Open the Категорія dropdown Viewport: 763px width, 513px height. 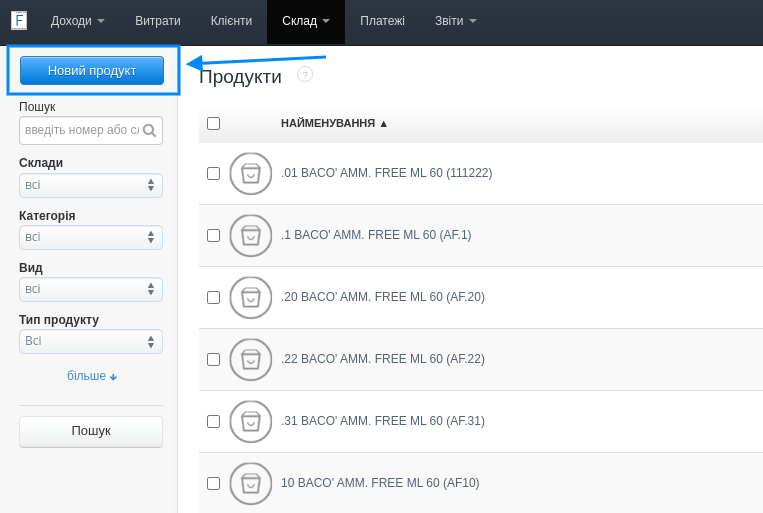point(90,237)
